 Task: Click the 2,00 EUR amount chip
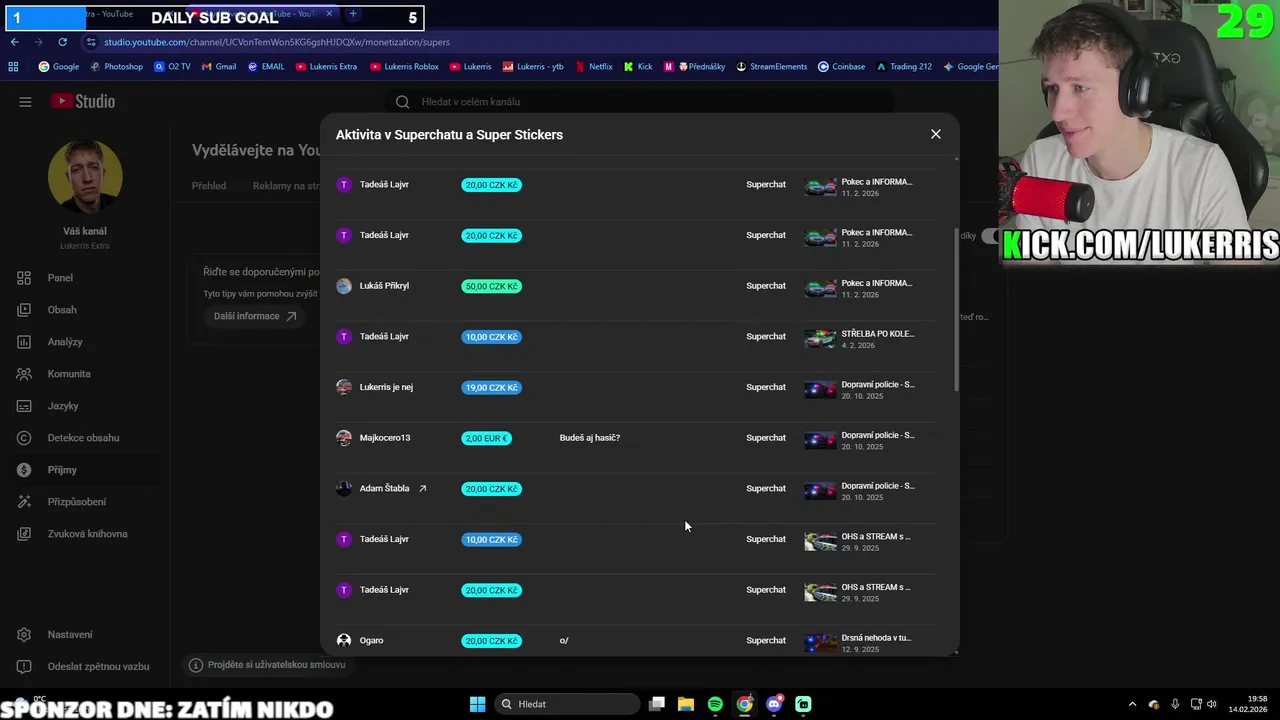(x=486, y=438)
